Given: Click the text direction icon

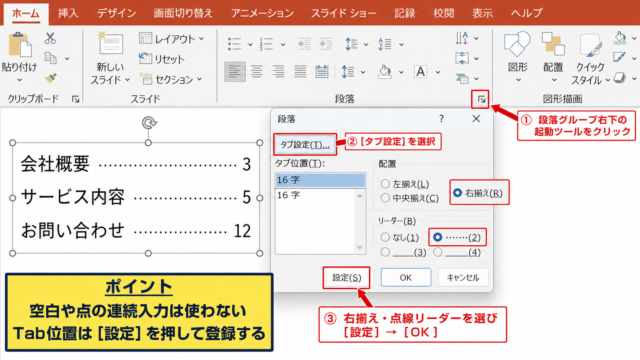Looking at the screenshot, I should coord(462,38).
